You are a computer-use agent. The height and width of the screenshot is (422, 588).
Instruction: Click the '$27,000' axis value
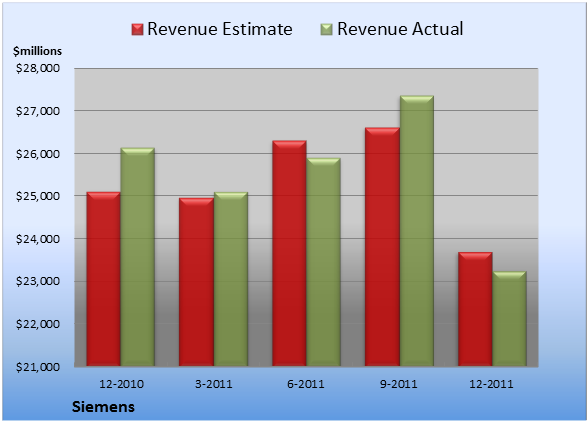pyautogui.click(x=38, y=111)
